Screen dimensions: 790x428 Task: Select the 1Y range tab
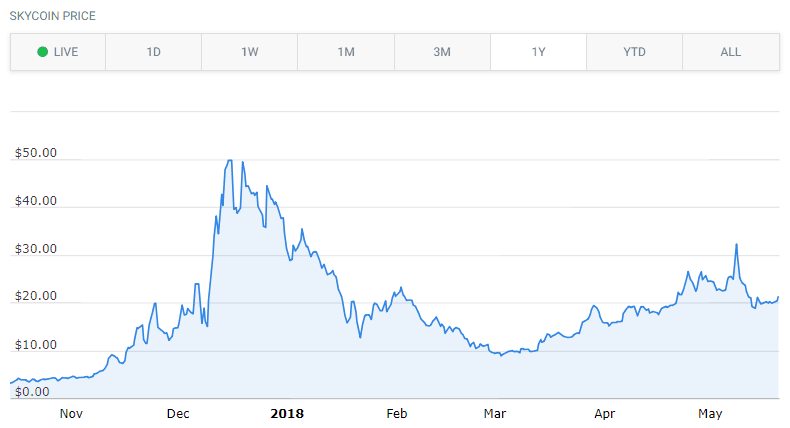[x=539, y=52]
